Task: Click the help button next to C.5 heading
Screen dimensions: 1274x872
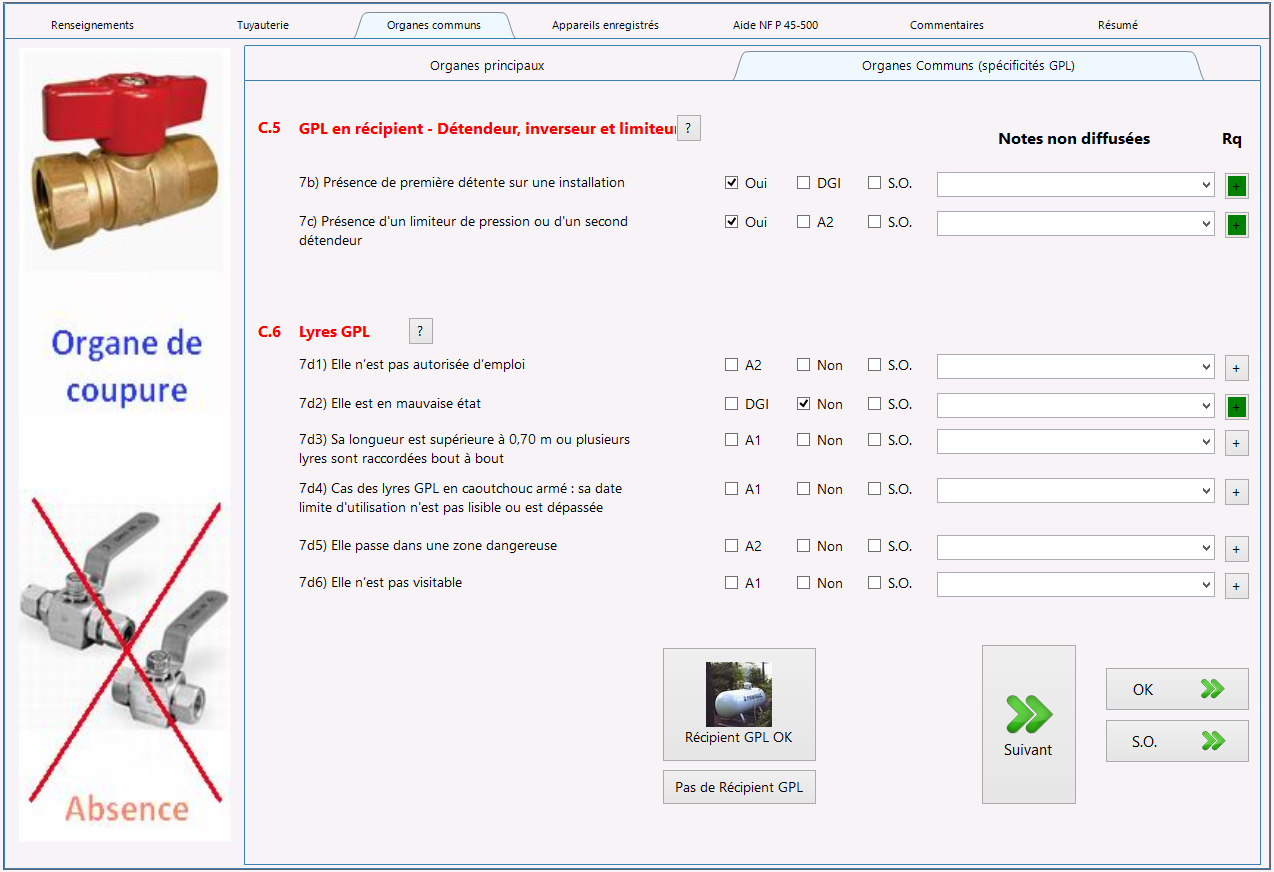Action: point(689,128)
